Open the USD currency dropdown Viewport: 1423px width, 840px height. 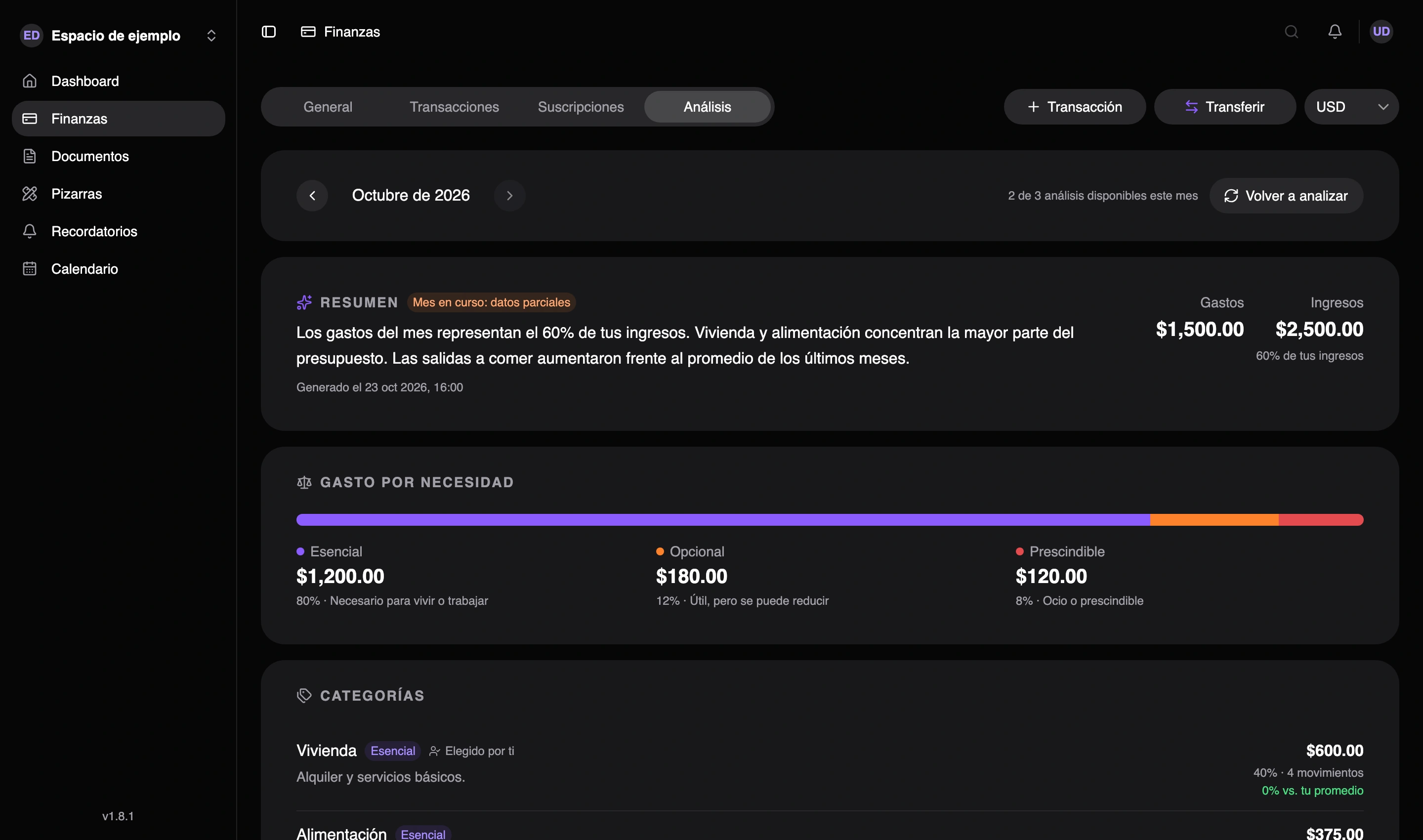(1351, 106)
